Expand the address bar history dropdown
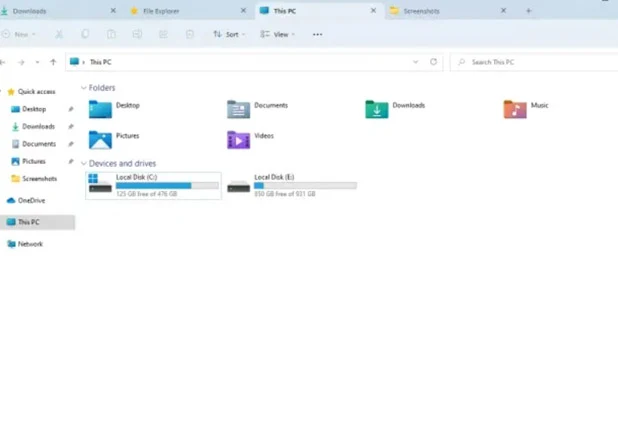The image size is (618, 426). tap(415, 62)
